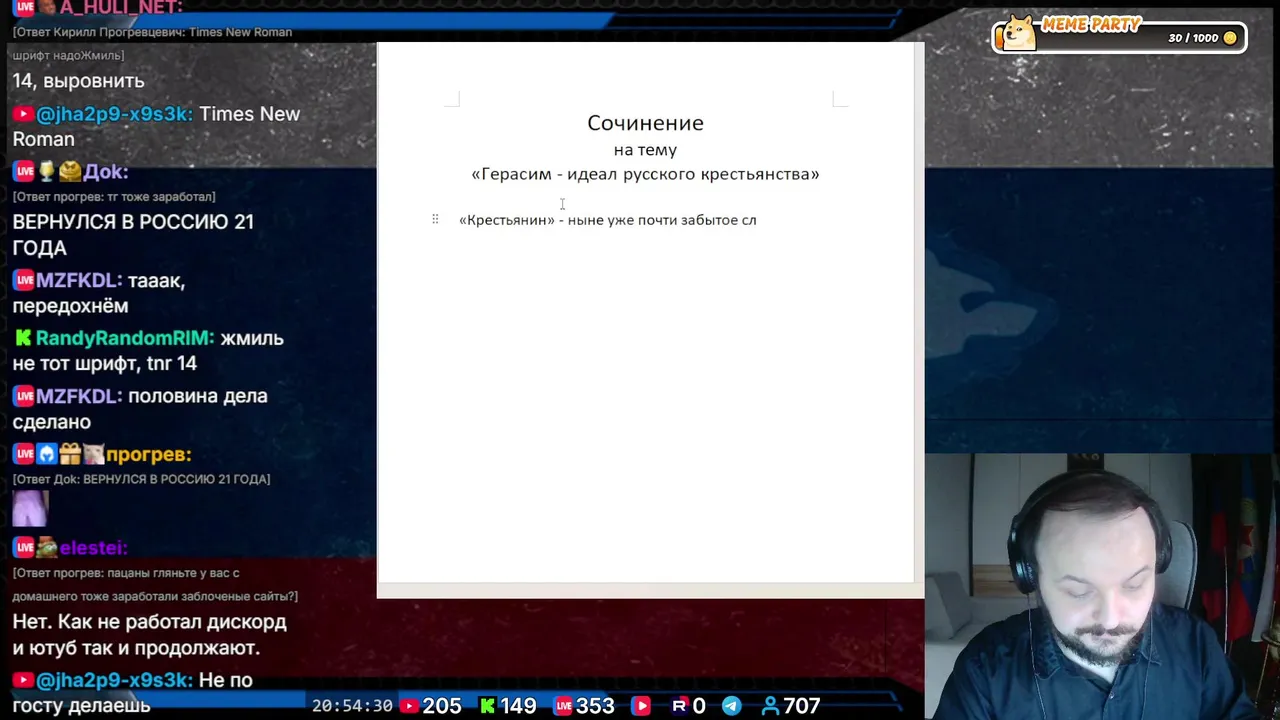Click reply quote '[Ответ Док: ВЕРНУЛСЯ В РОССИЮ 21 ГОДА]'
The width and height of the screenshot is (1280, 720).
pyautogui.click(x=141, y=479)
